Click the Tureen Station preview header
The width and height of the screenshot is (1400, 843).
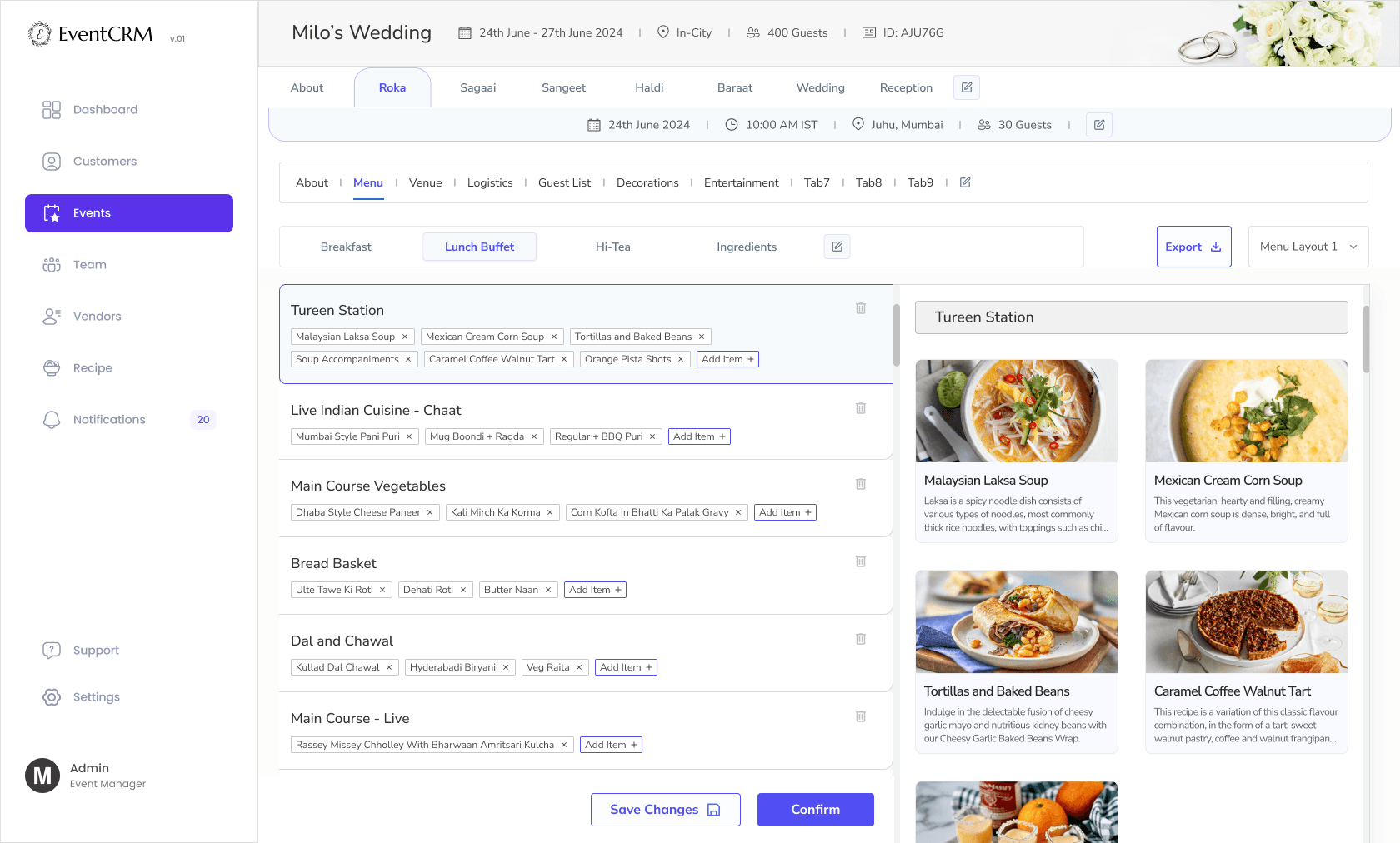[1132, 317]
